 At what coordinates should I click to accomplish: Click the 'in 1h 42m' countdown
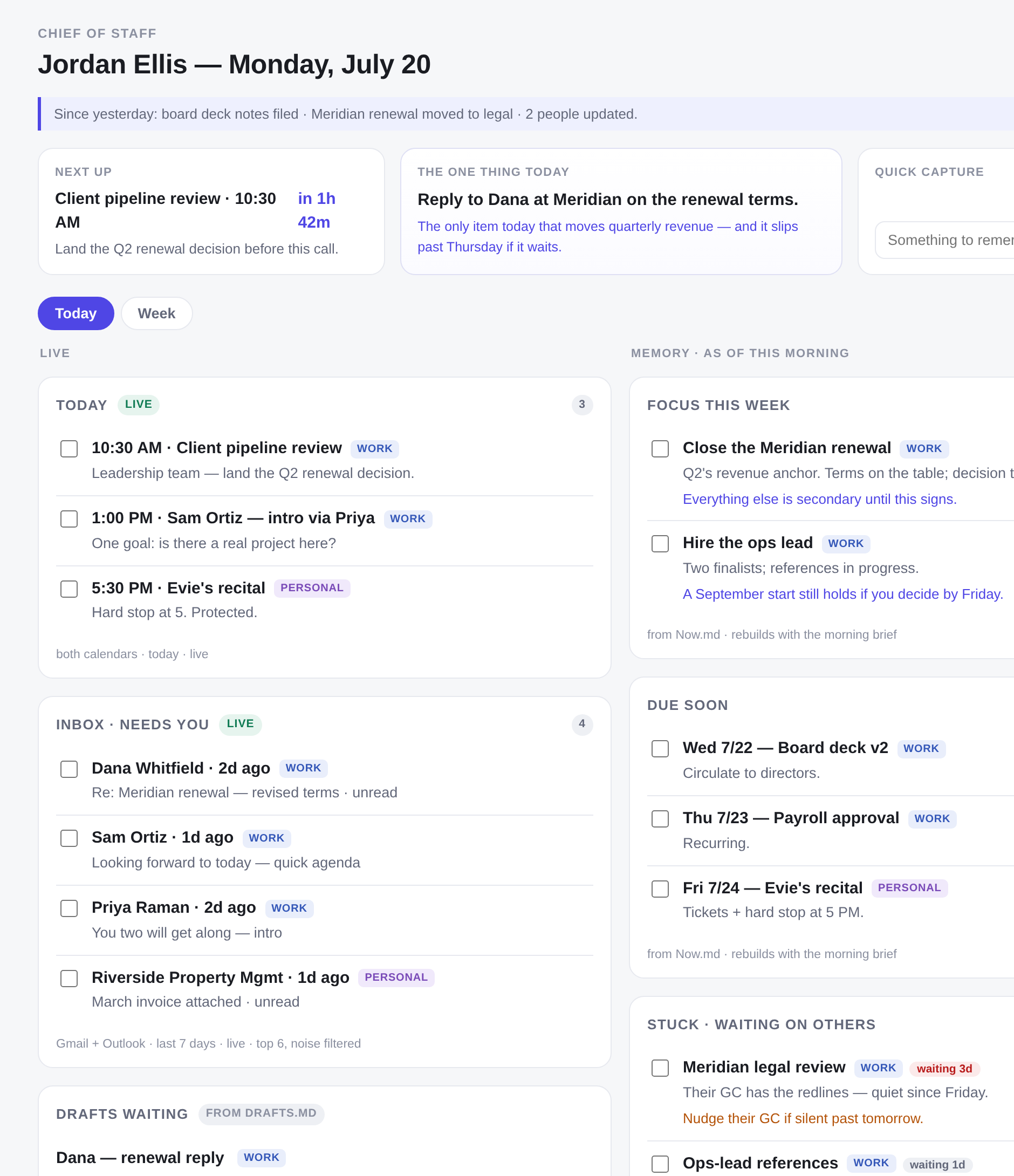click(317, 210)
